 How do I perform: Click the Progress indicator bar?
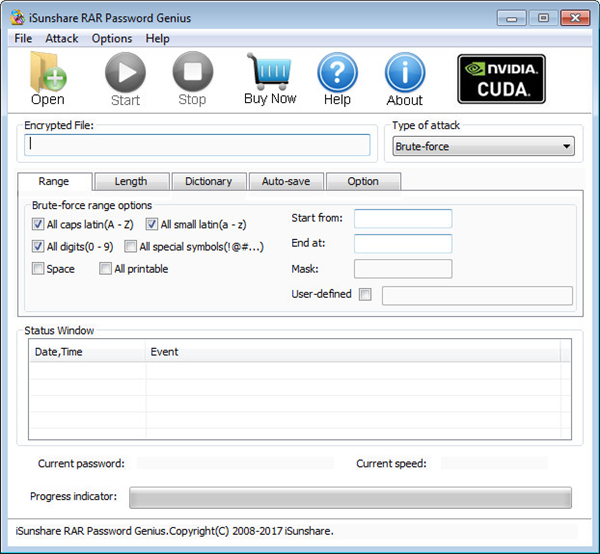pos(350,497)
